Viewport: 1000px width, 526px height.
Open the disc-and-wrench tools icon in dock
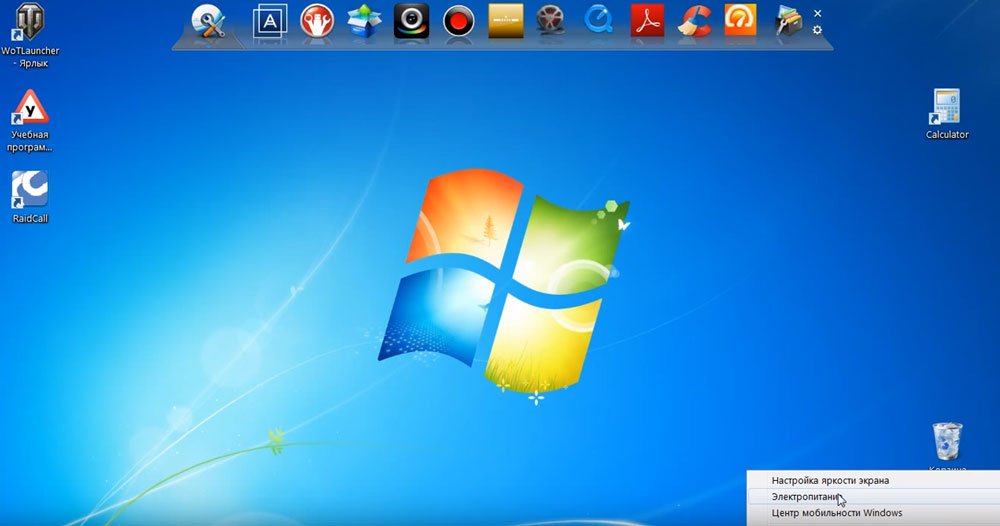click(209, 24)
